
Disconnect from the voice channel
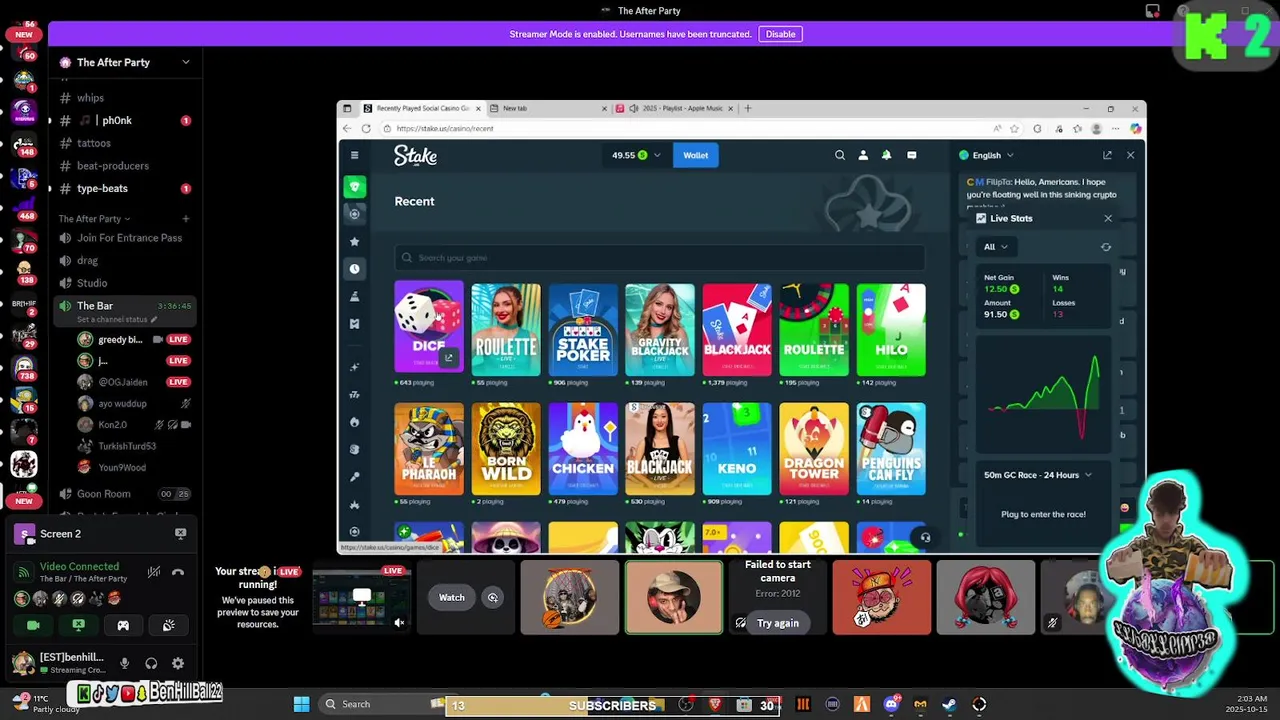pos(178,572)
